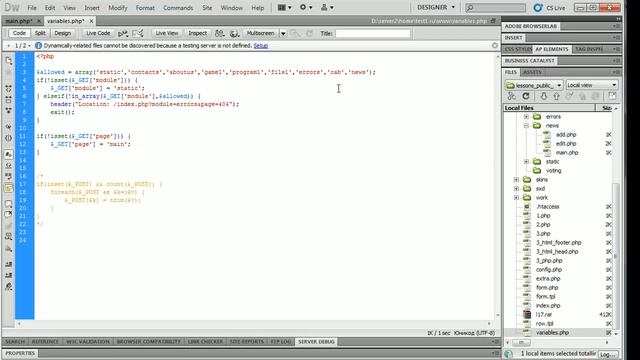
Task: Click the refresh icon left of Title
Action: 309,33
